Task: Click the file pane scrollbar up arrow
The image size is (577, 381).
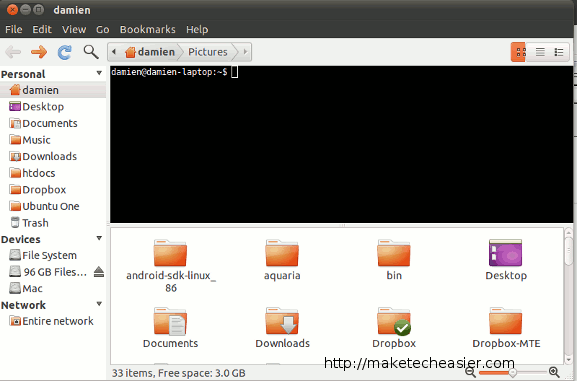Action: pyautogui.click(x=569, y=232)
